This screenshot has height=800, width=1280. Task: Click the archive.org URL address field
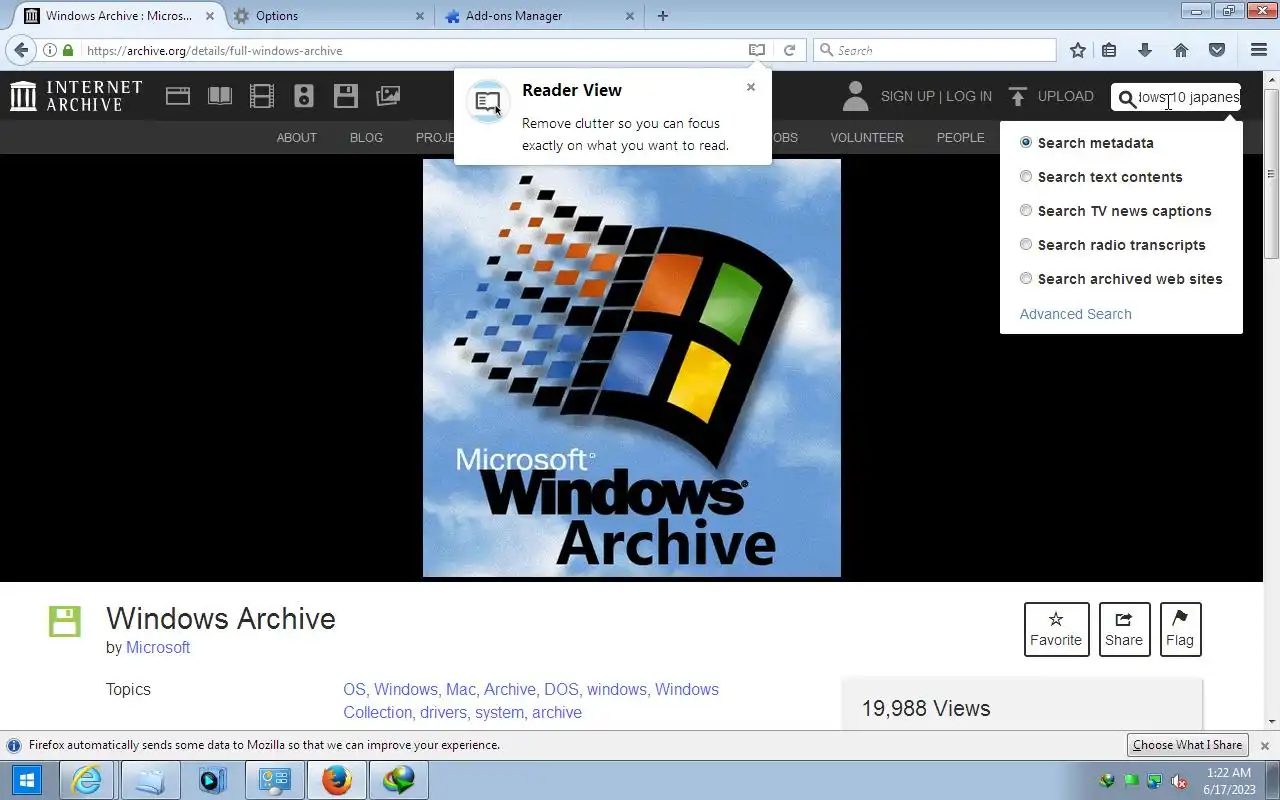coord(412,50)
